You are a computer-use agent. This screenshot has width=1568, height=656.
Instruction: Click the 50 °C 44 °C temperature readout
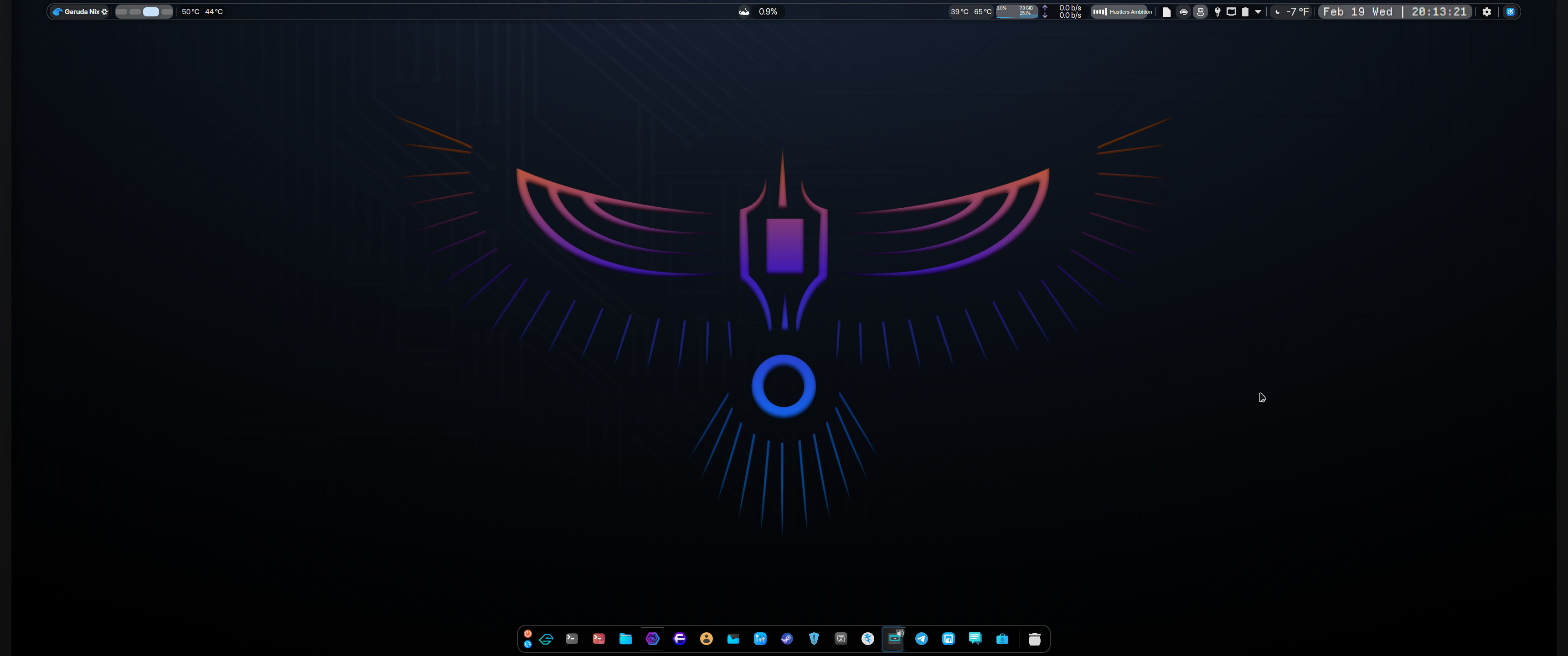[202, 11]
